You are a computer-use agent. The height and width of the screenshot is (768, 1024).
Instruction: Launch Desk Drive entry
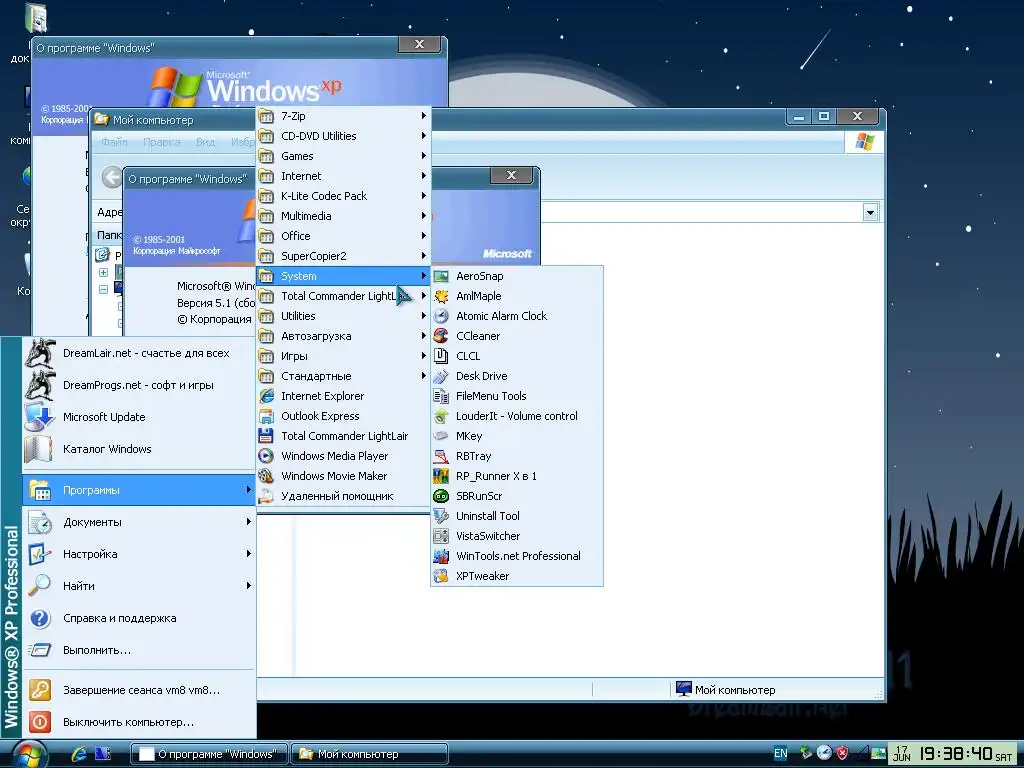pos(517,376)
